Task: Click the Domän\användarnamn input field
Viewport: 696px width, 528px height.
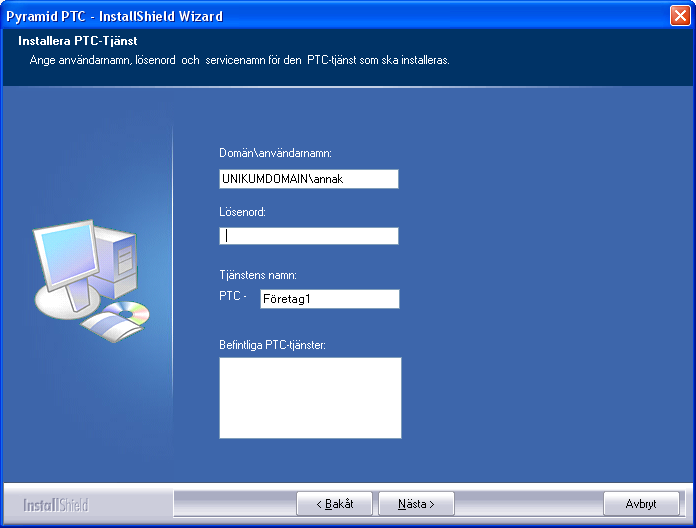Action: (309, 179)
